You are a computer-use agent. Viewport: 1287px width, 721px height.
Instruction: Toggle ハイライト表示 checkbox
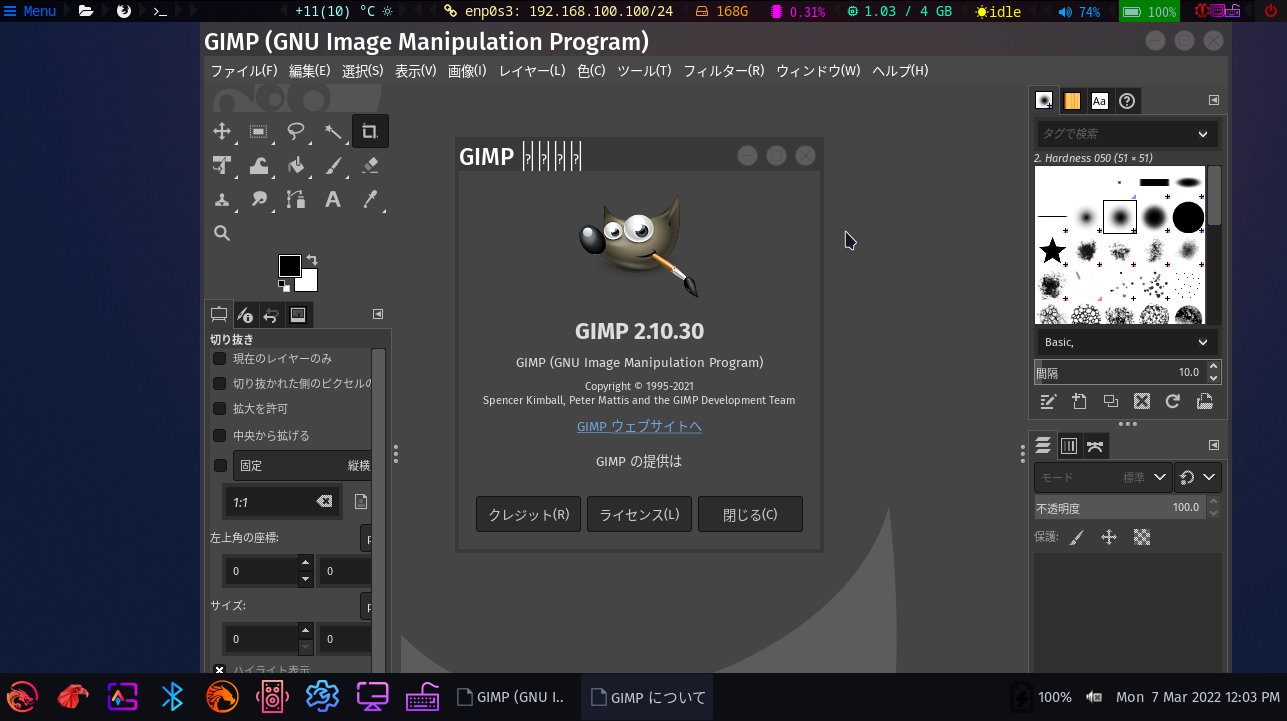(x=220, y=669)
